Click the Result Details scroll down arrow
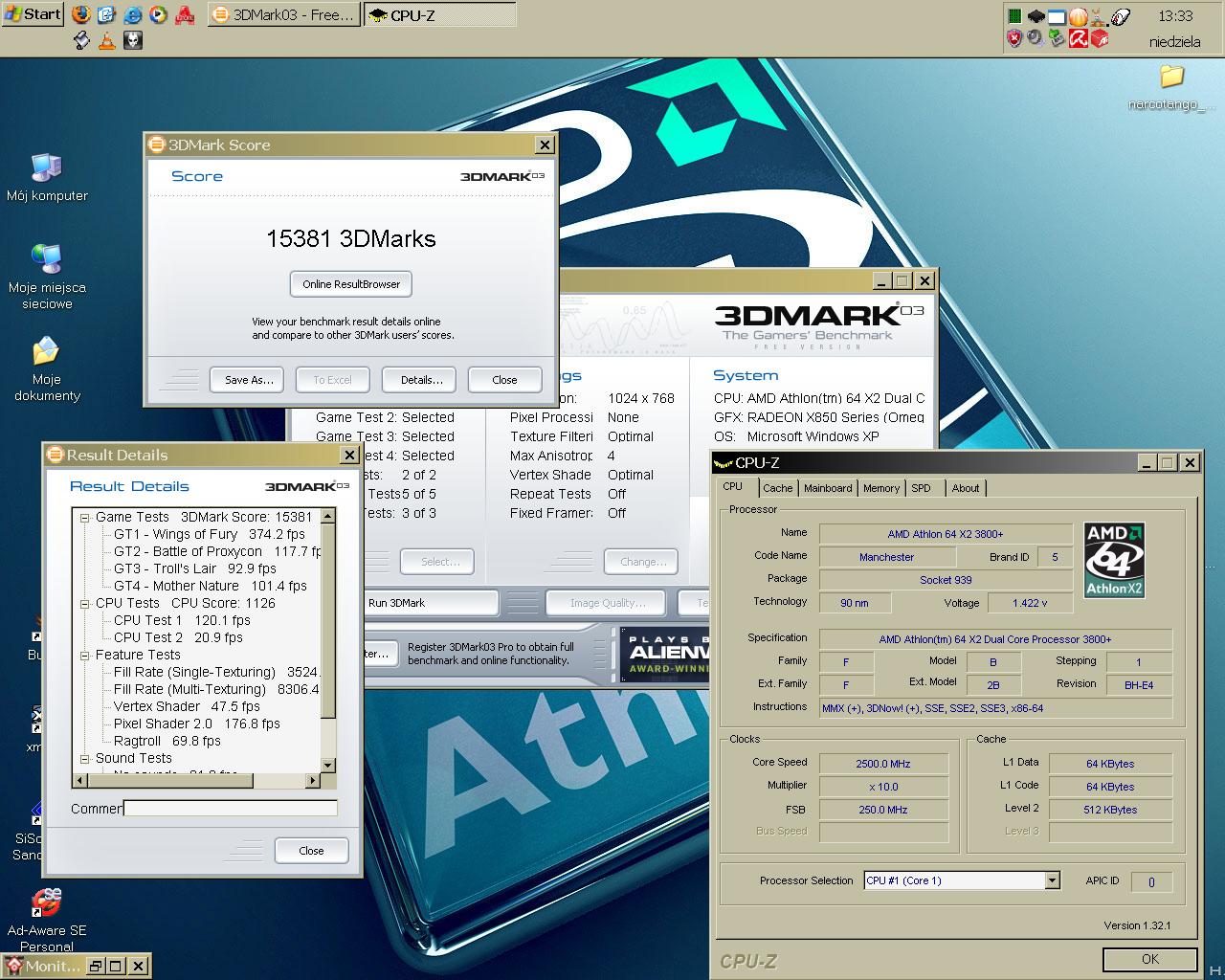This screenshot has height=980, width=1225. pyautogui.click(x=327, y=765)
